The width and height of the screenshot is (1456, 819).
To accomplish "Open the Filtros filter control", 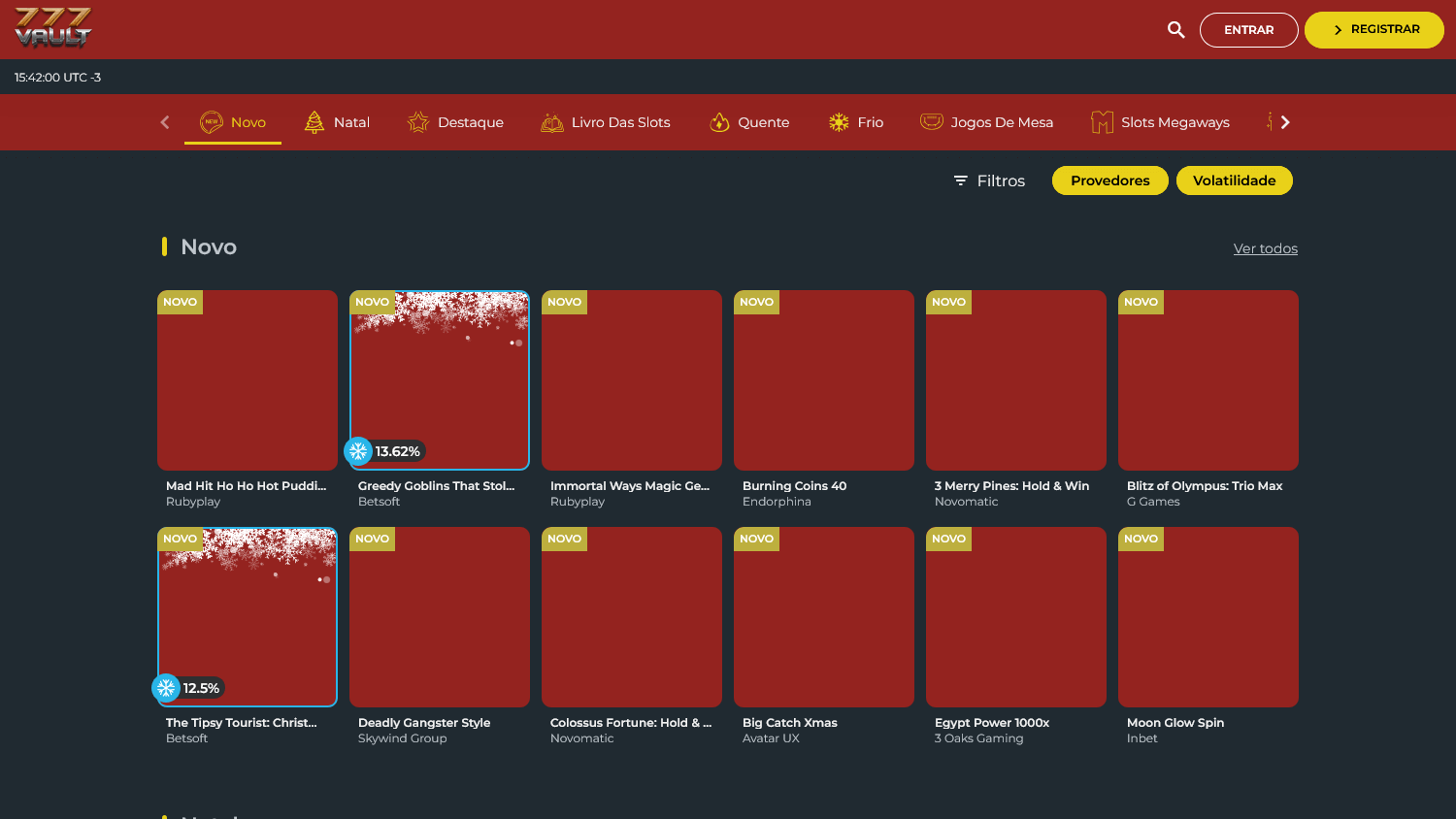I will pos(988,180).
